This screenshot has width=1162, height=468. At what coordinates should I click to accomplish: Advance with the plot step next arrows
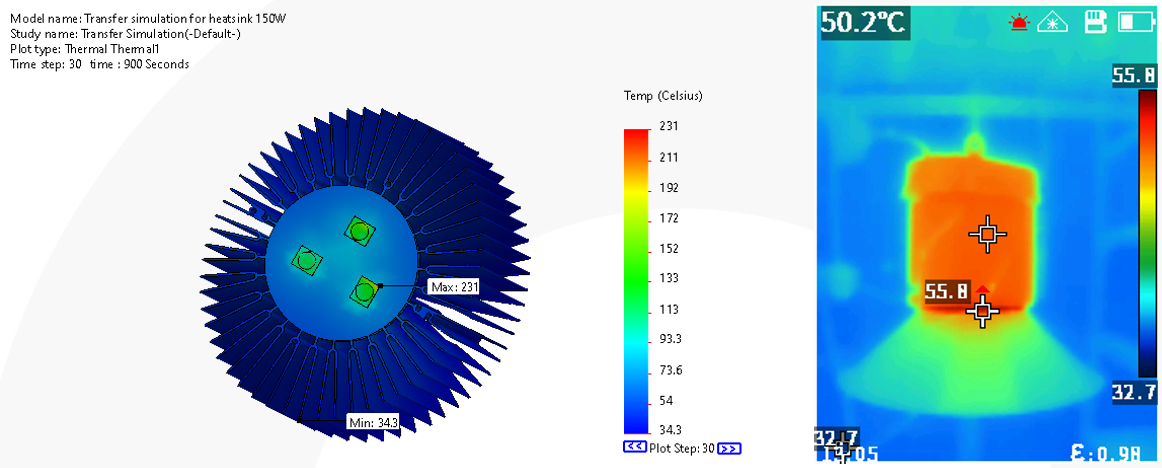(x=730, y=448)
